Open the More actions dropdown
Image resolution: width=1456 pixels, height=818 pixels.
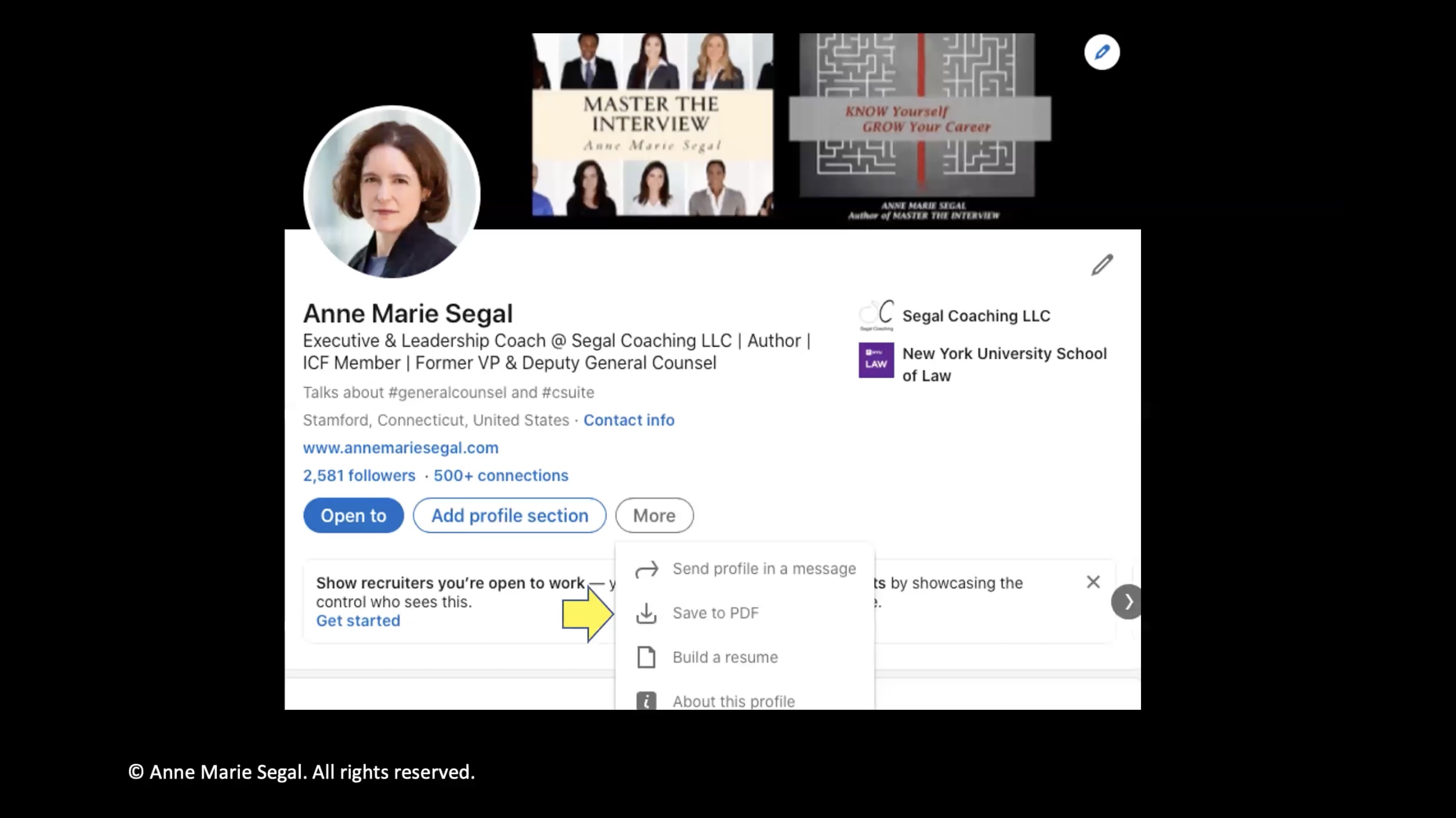tap(654, 515)
